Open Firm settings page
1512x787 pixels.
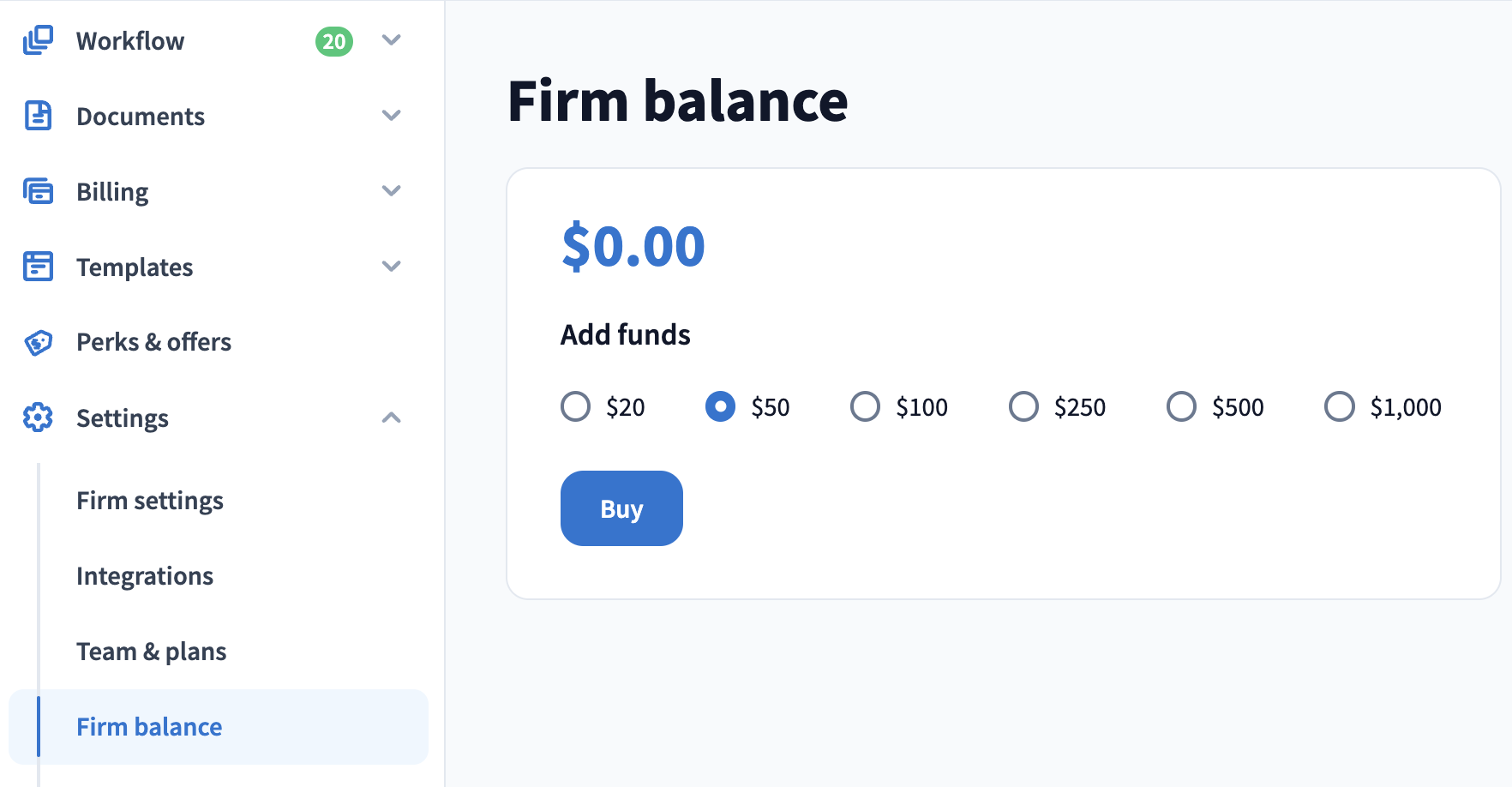point(150,501)
